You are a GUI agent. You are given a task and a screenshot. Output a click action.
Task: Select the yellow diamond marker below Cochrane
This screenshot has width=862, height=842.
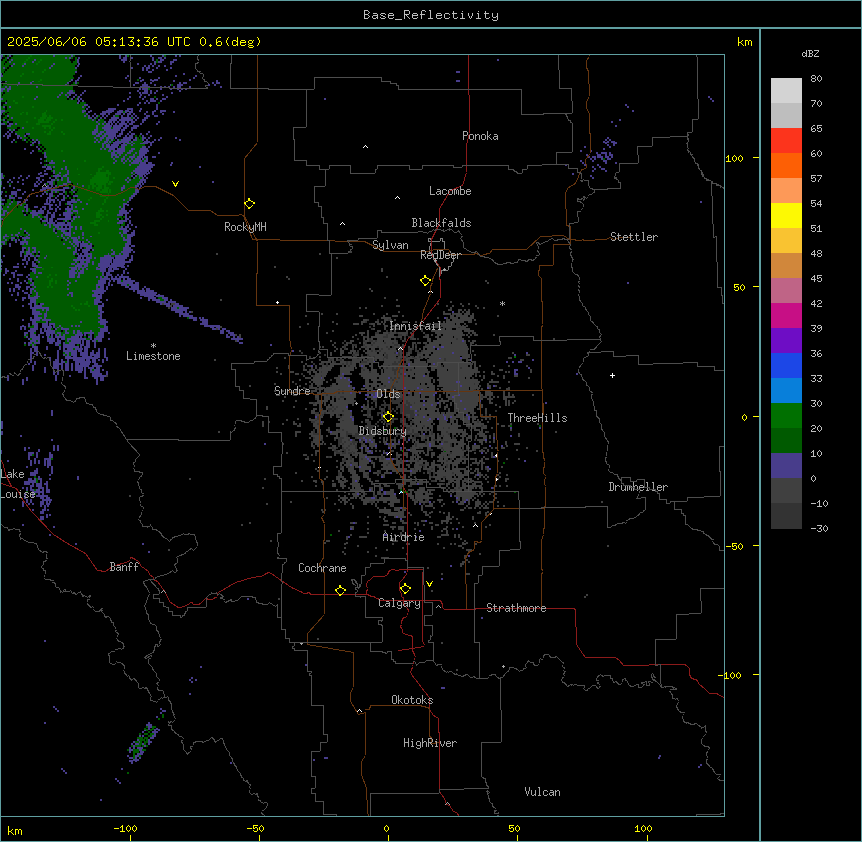(x=340, y=590)
